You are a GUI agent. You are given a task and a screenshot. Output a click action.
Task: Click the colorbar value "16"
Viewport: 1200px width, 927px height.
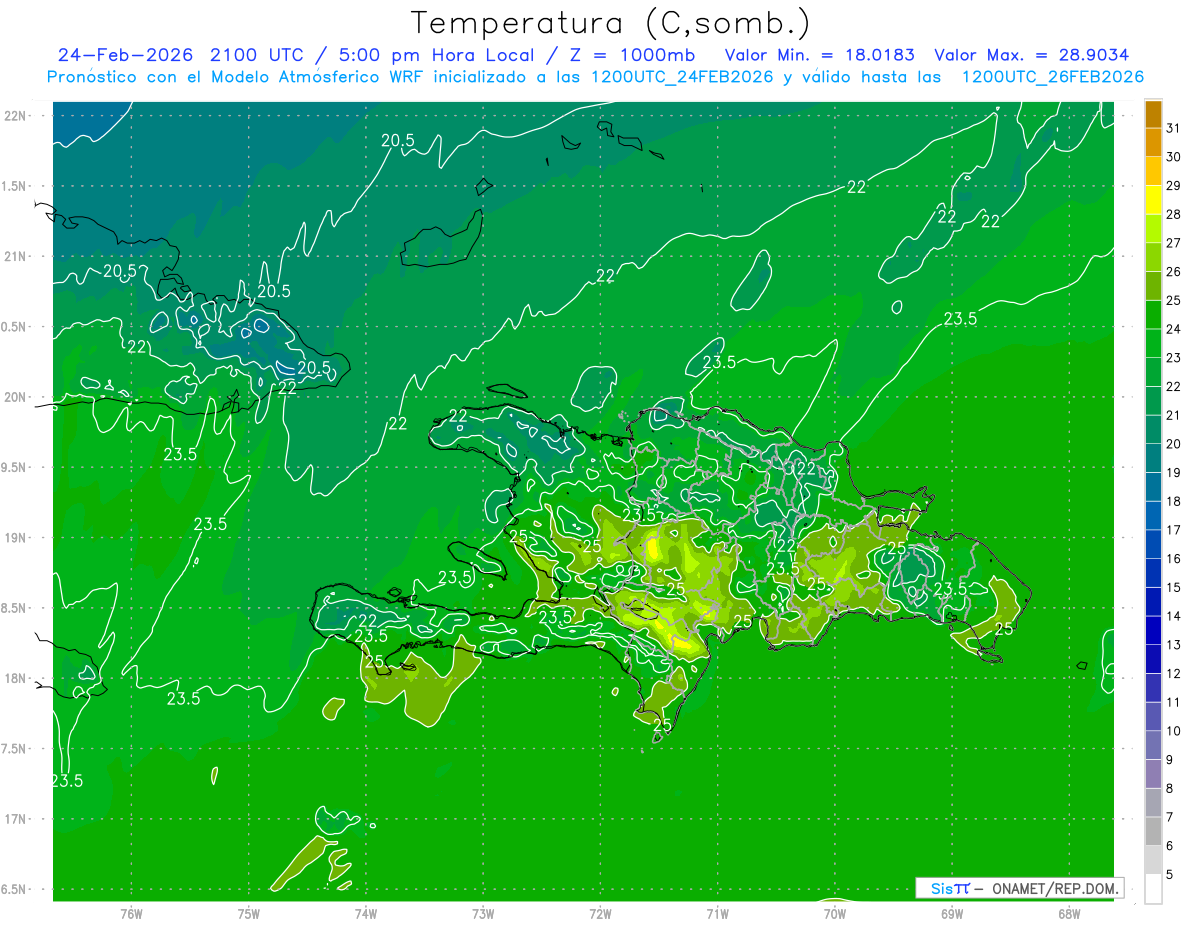[1173, 558]
